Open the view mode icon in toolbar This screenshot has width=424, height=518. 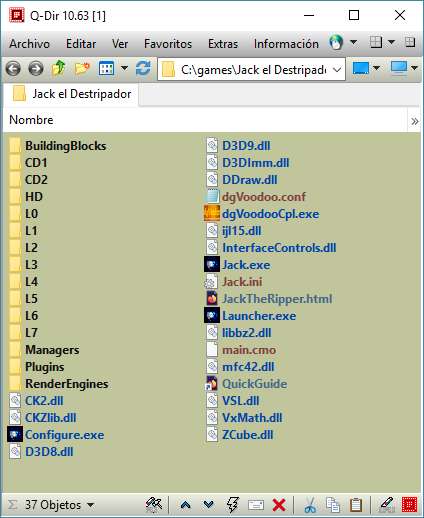pos(107,68)
